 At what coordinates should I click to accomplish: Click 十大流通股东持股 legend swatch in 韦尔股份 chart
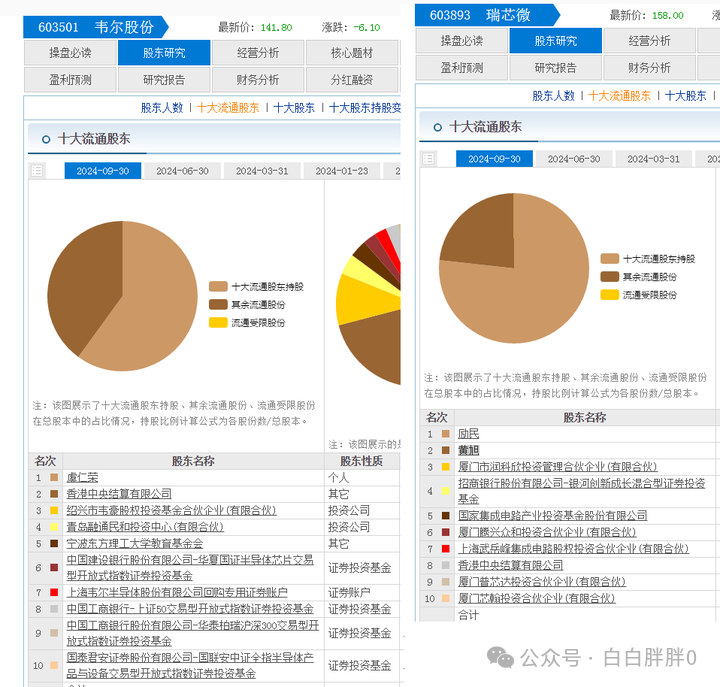click(x=218, y=287)
